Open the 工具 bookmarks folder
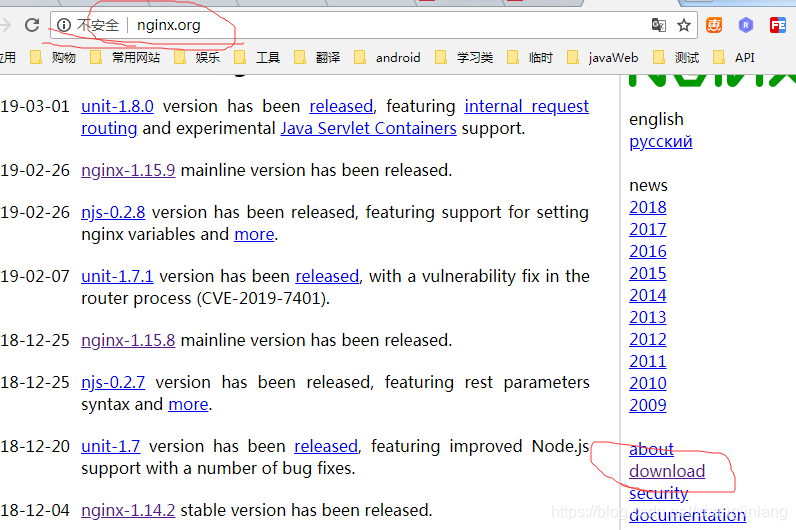Viewport: 796px width, 530px height. click(257, 57)
